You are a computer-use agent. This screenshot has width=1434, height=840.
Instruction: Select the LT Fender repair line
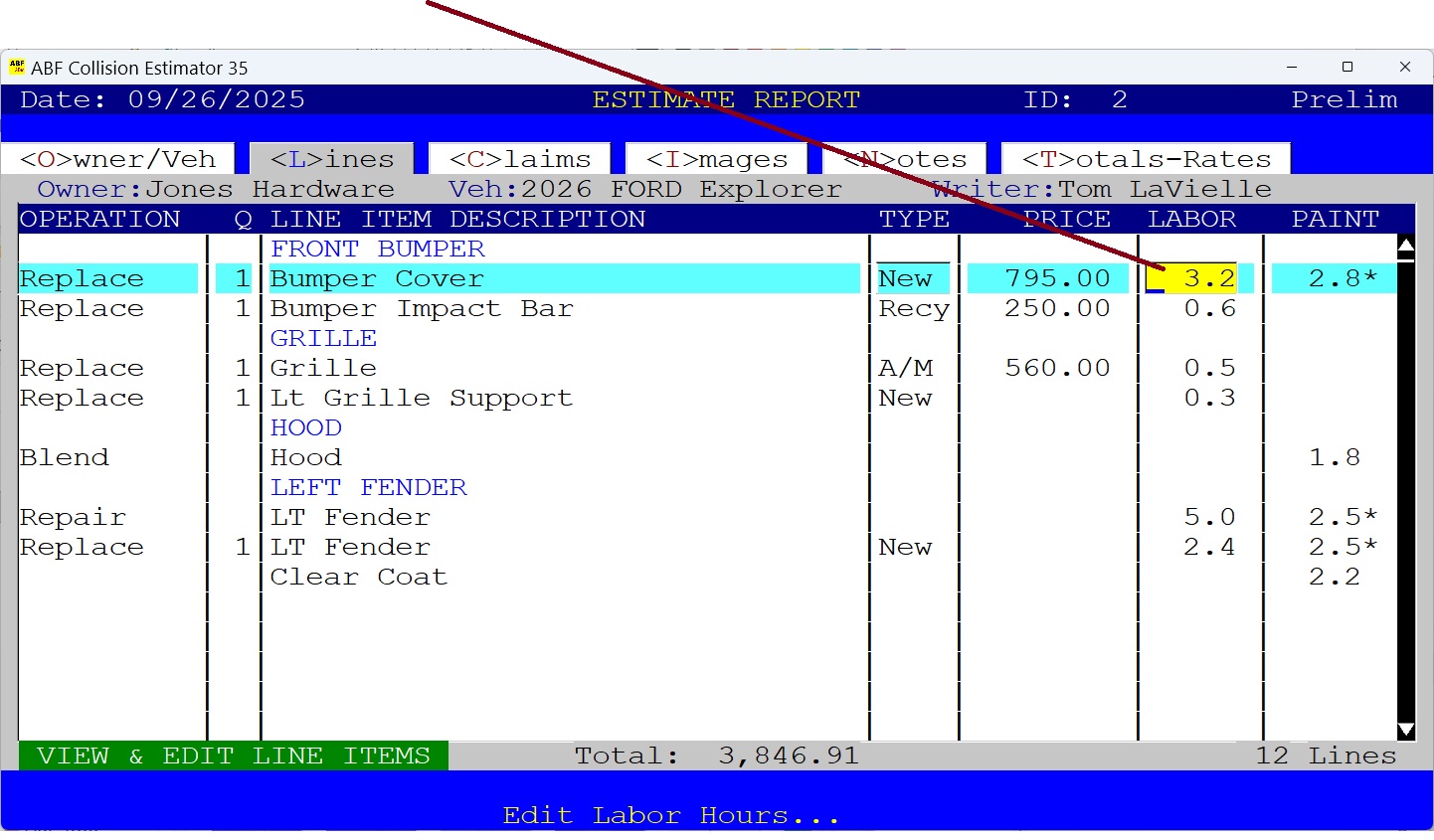point(348,516)
